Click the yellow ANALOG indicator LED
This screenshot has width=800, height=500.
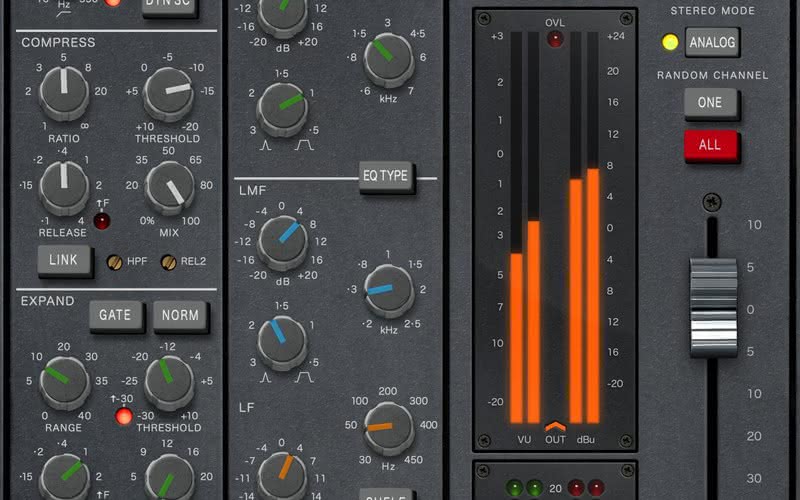coord(669,42)
